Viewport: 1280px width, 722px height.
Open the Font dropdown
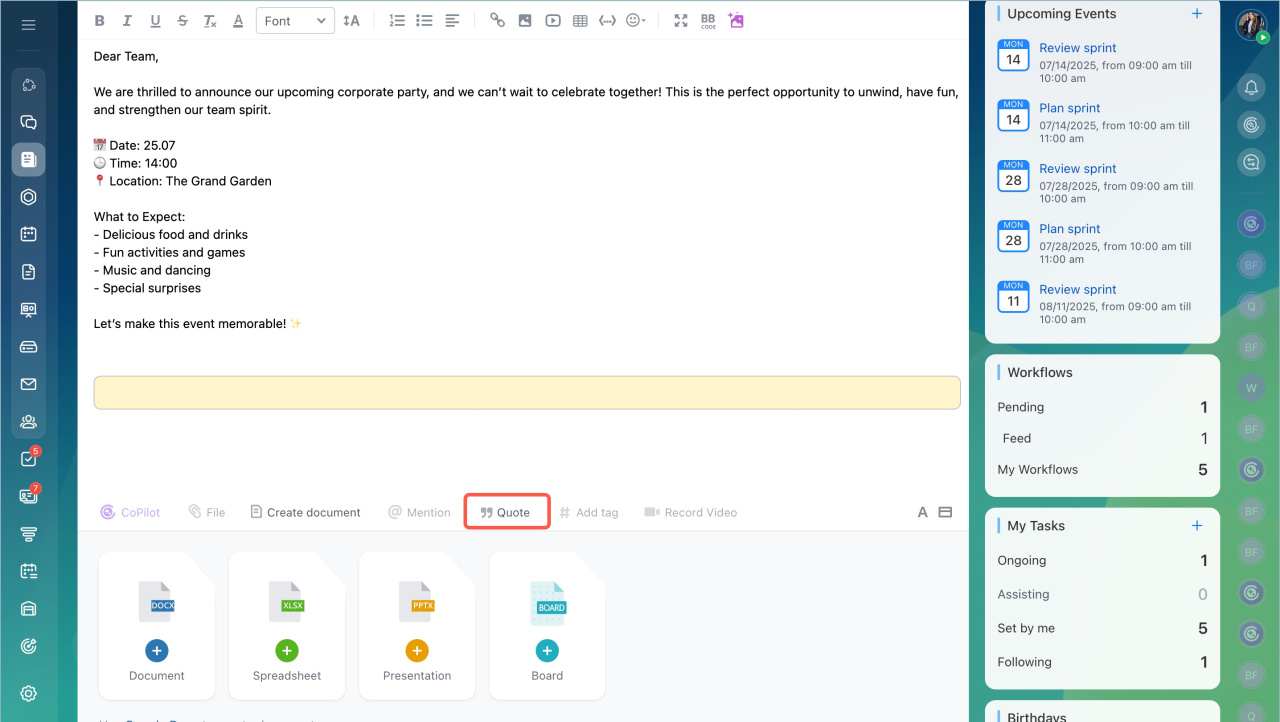point(295,21)
